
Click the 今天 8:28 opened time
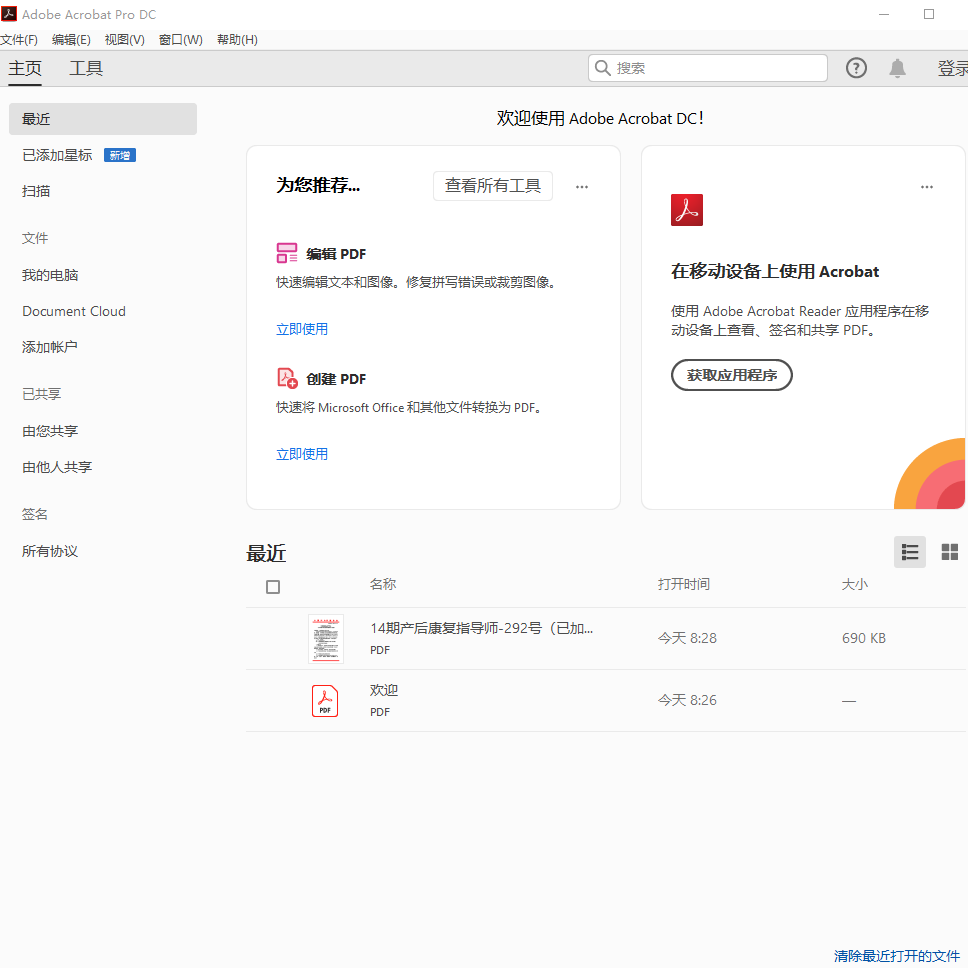(x=687, y=638)
